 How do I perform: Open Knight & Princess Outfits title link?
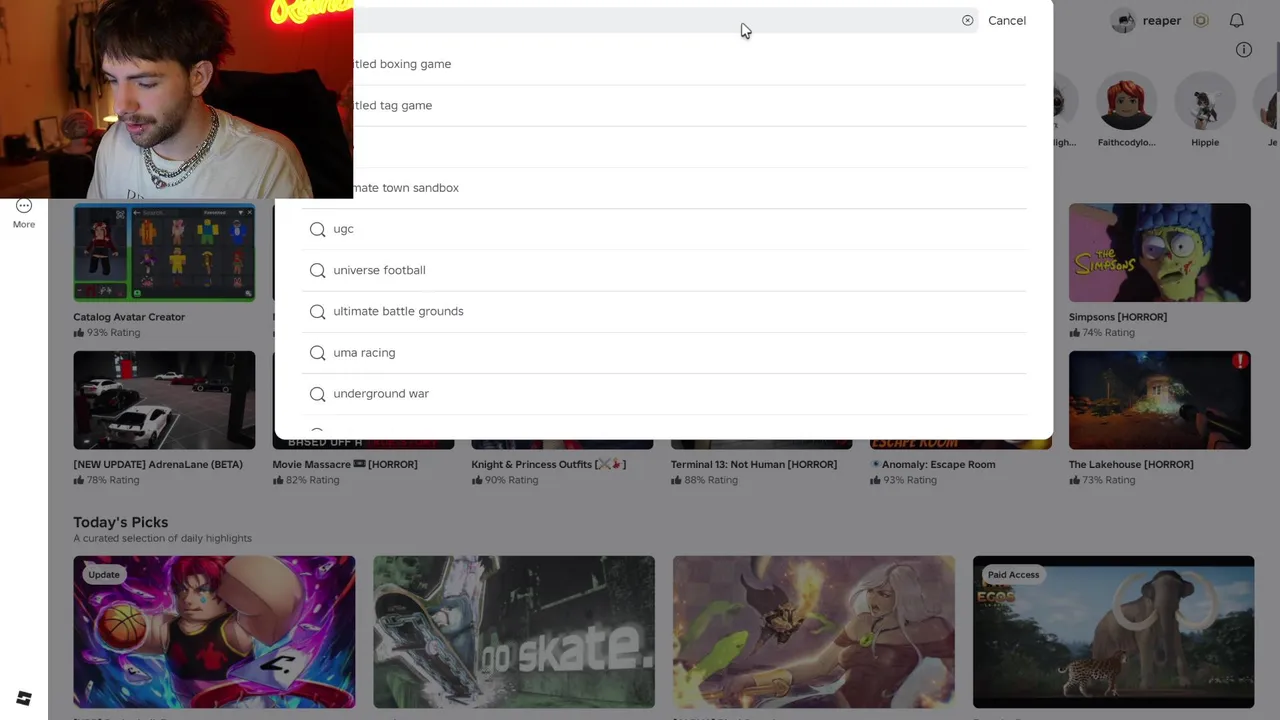549,464
